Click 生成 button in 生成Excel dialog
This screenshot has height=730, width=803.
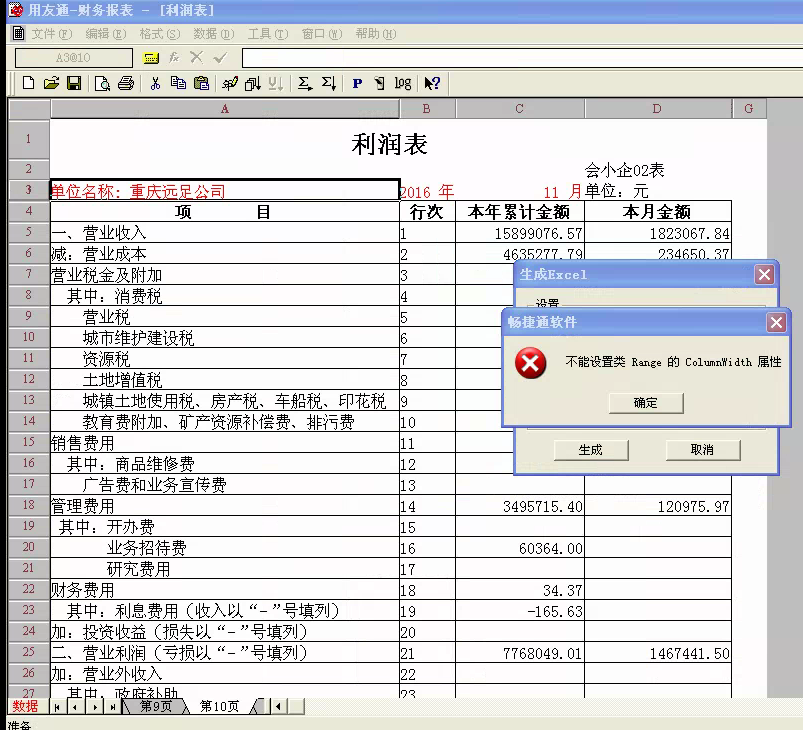click(x=590, y=450)
